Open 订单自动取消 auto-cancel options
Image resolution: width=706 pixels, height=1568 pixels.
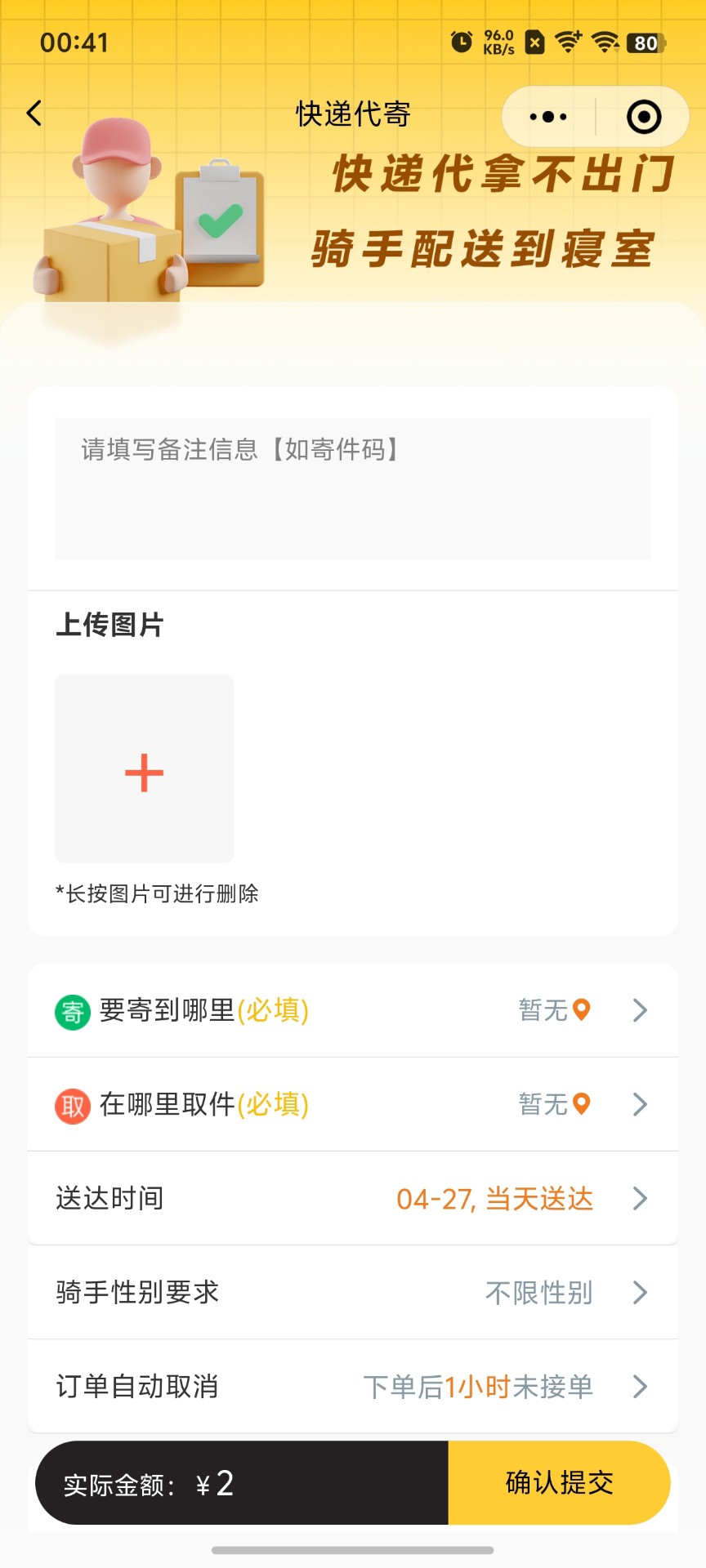(640, 1387)
